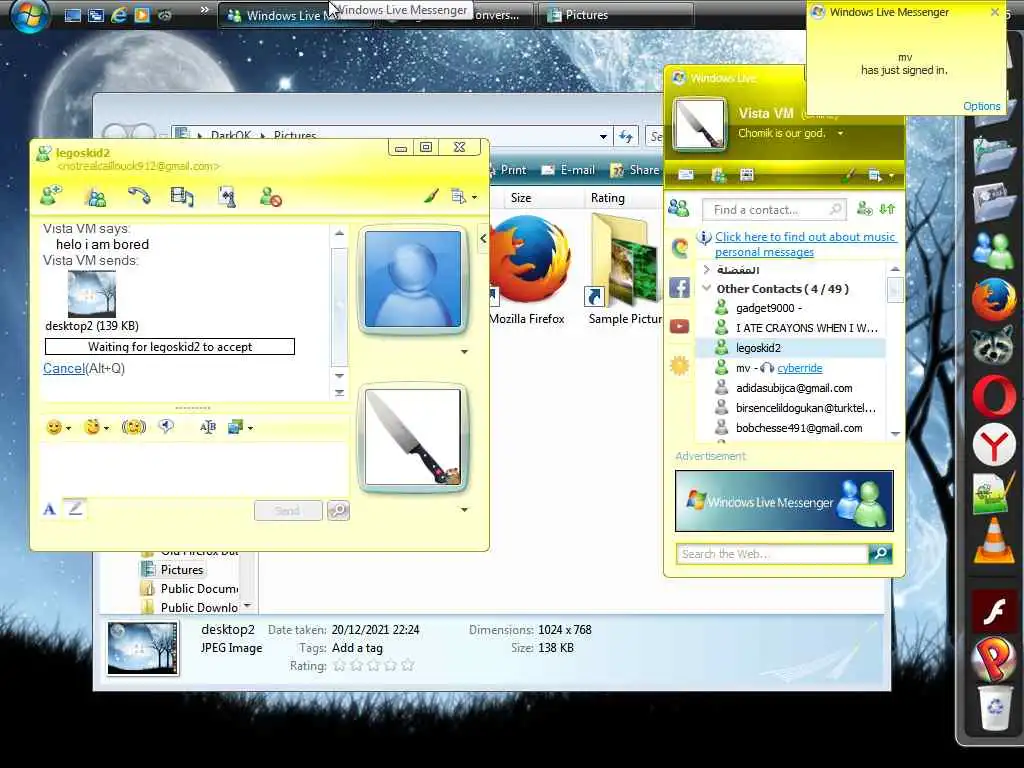Screen dimensions: 1024x768
Task: Click the desktop2 image thumbnail in conversation
Action: (x=91, y=294)
